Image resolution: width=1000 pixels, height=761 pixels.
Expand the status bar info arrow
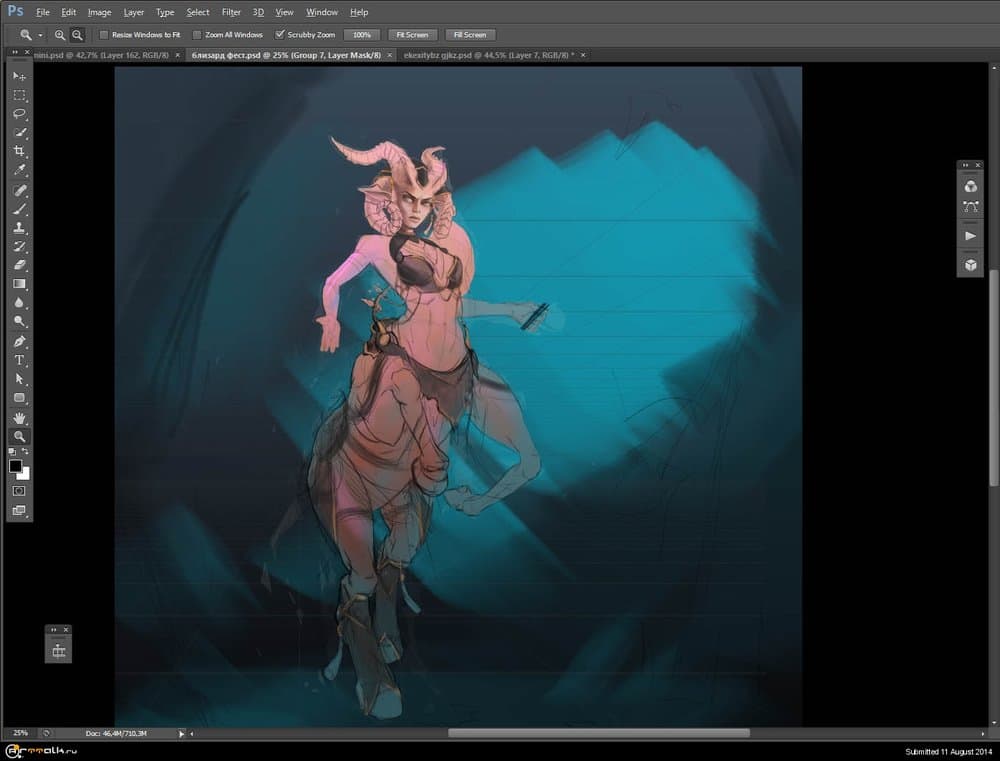[x=181, y=733]
